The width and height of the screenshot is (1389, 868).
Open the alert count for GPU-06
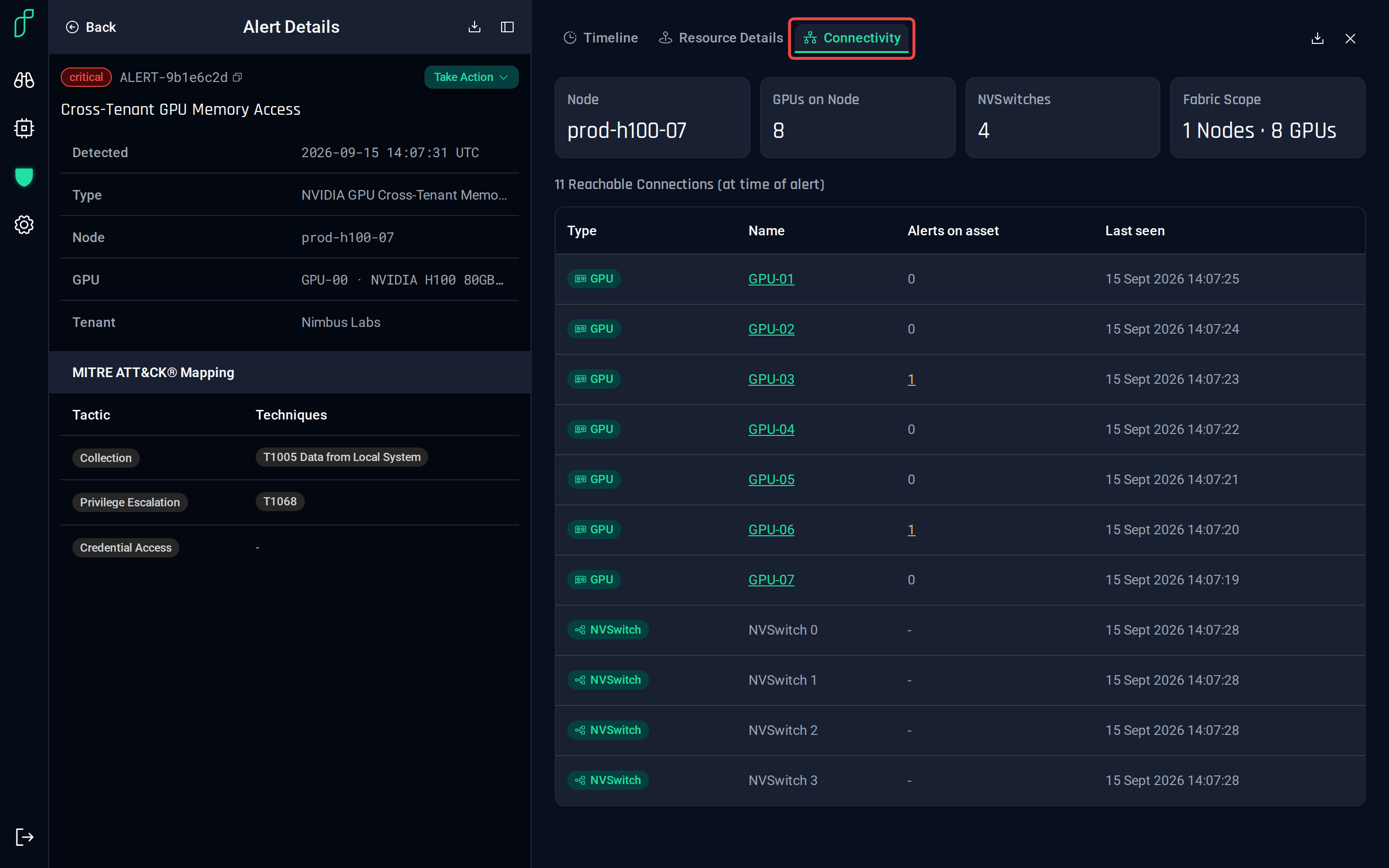[x=911, y=529]
